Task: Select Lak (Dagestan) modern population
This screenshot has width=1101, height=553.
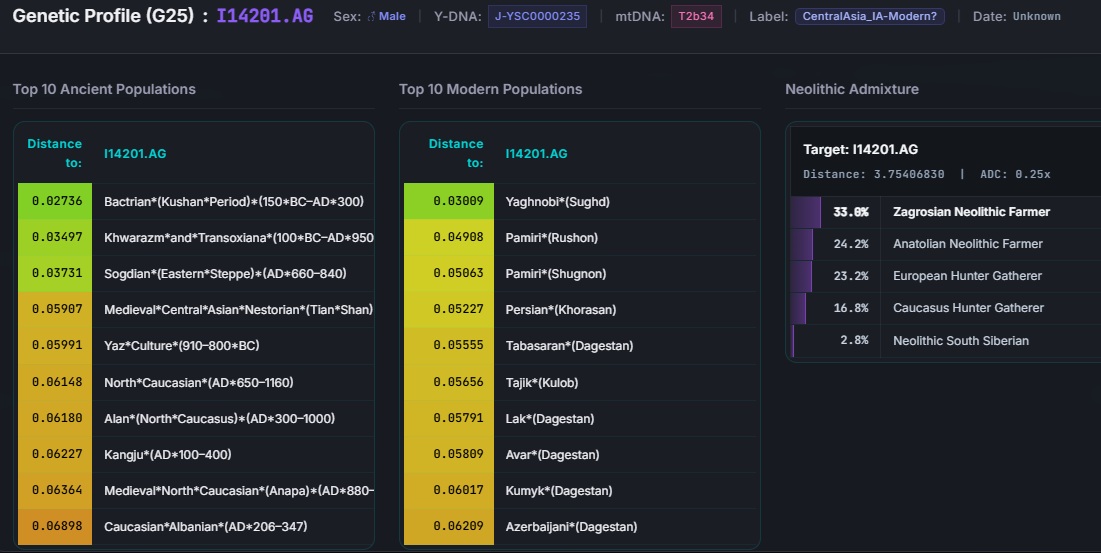Action: coord(580,418)
